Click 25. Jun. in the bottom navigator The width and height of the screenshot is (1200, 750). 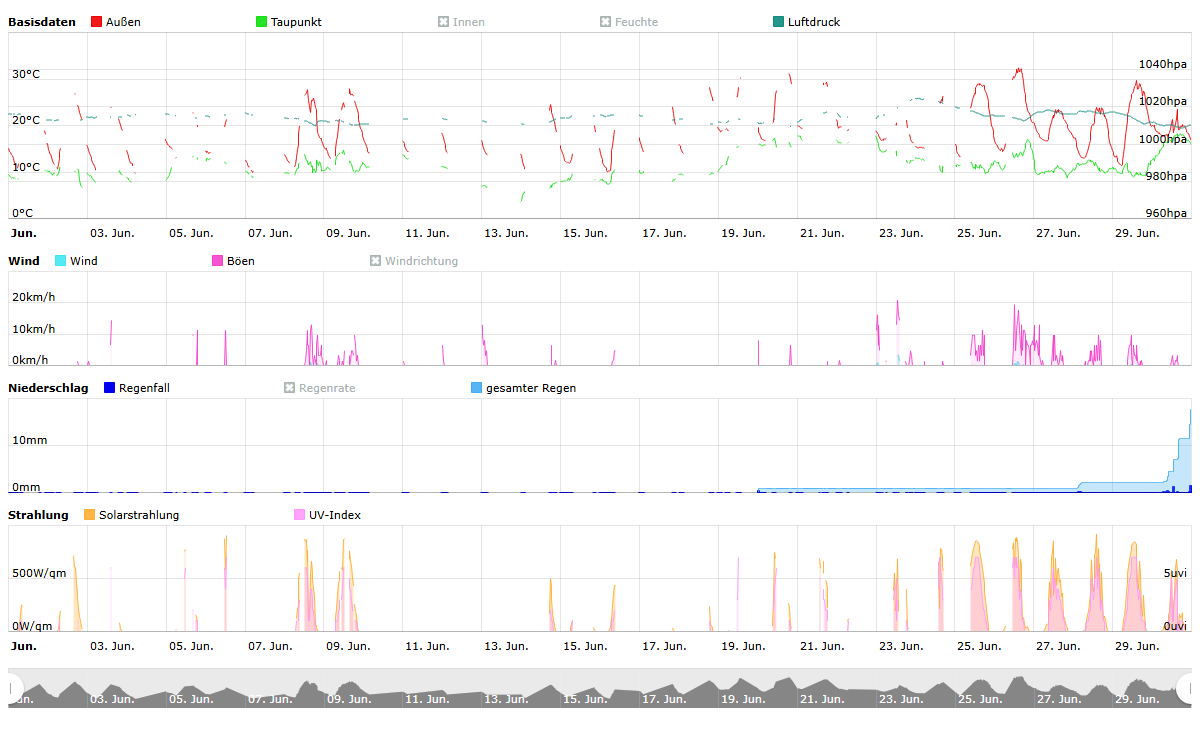(x=979, y=699)
